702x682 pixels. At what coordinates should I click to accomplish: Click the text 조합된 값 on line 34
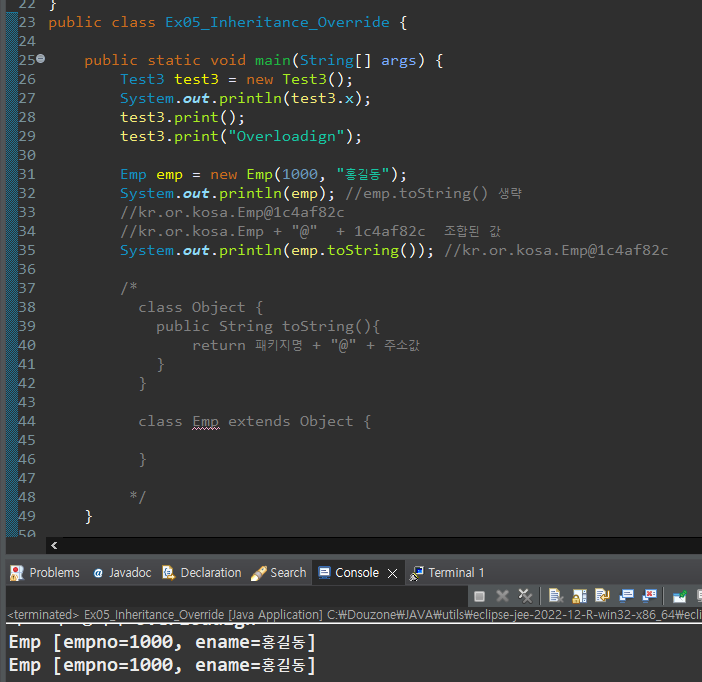472,231
